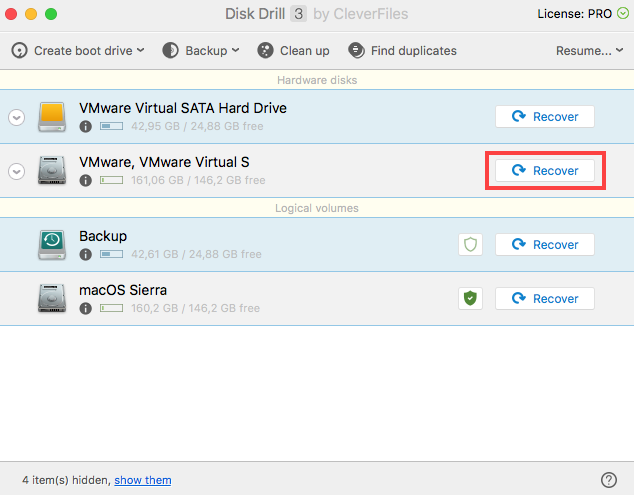
Task: Click the 'show them' hidden items link
Action: click(143, 480)
